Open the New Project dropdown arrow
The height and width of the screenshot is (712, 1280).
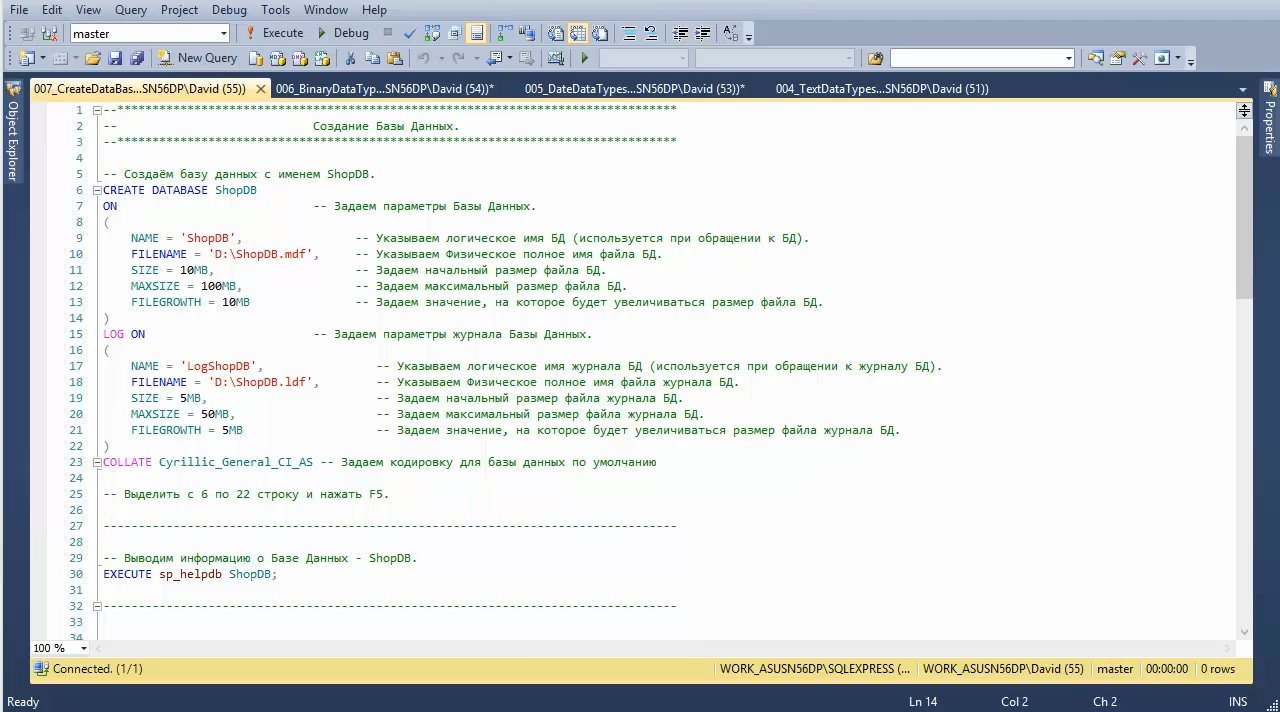click(x=42, y=58)
